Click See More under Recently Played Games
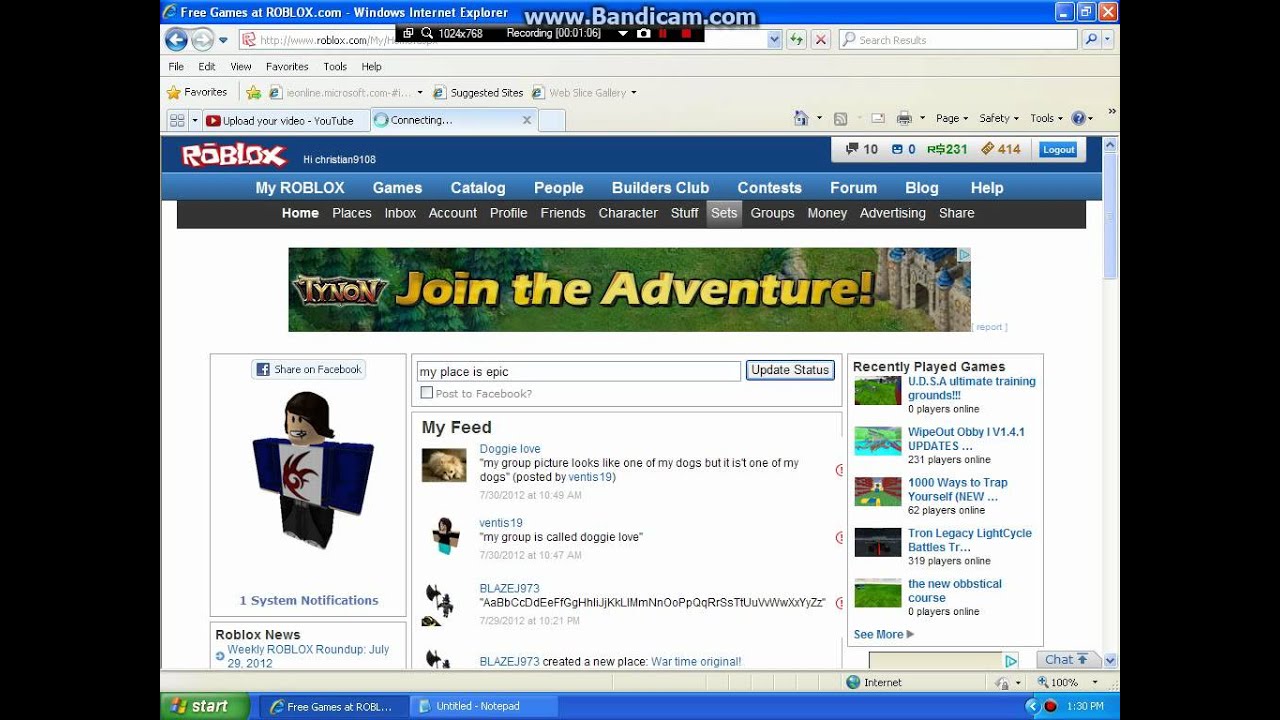This screenshot has height=720, width=1280. 883,634
